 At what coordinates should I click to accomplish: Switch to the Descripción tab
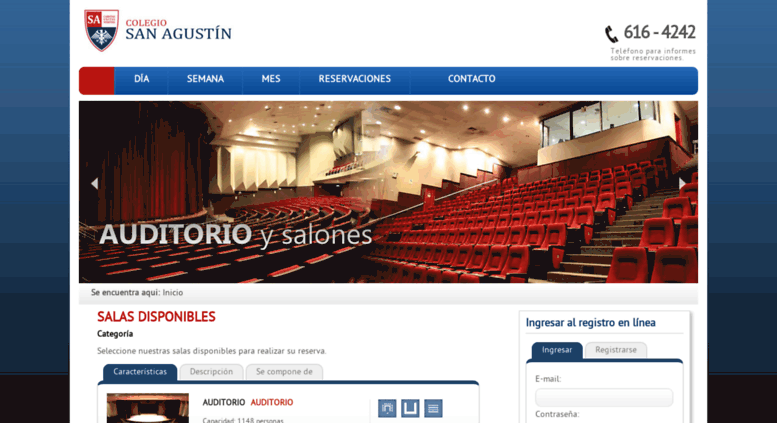tap(211, 372)
